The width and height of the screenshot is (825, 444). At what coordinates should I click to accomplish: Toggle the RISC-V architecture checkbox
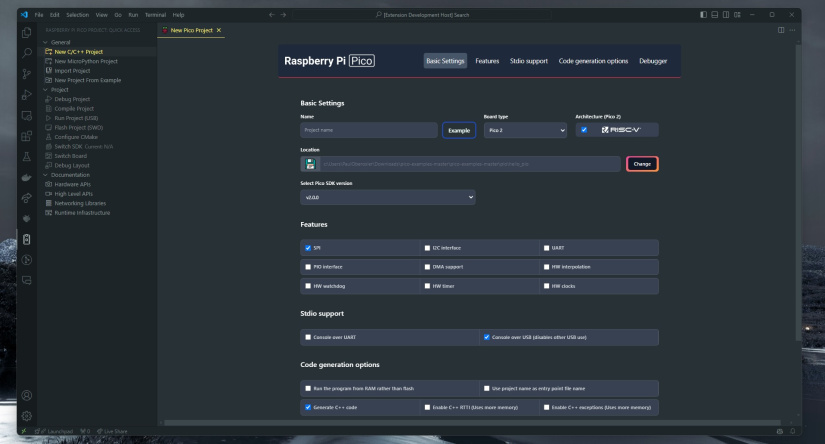click(585, 130)
